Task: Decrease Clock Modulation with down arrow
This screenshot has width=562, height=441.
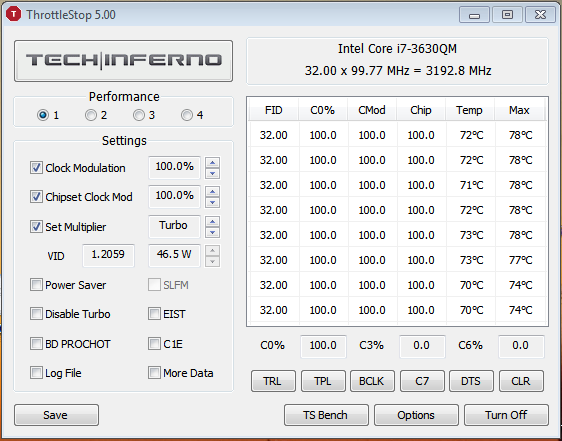Action: [213, 174]
